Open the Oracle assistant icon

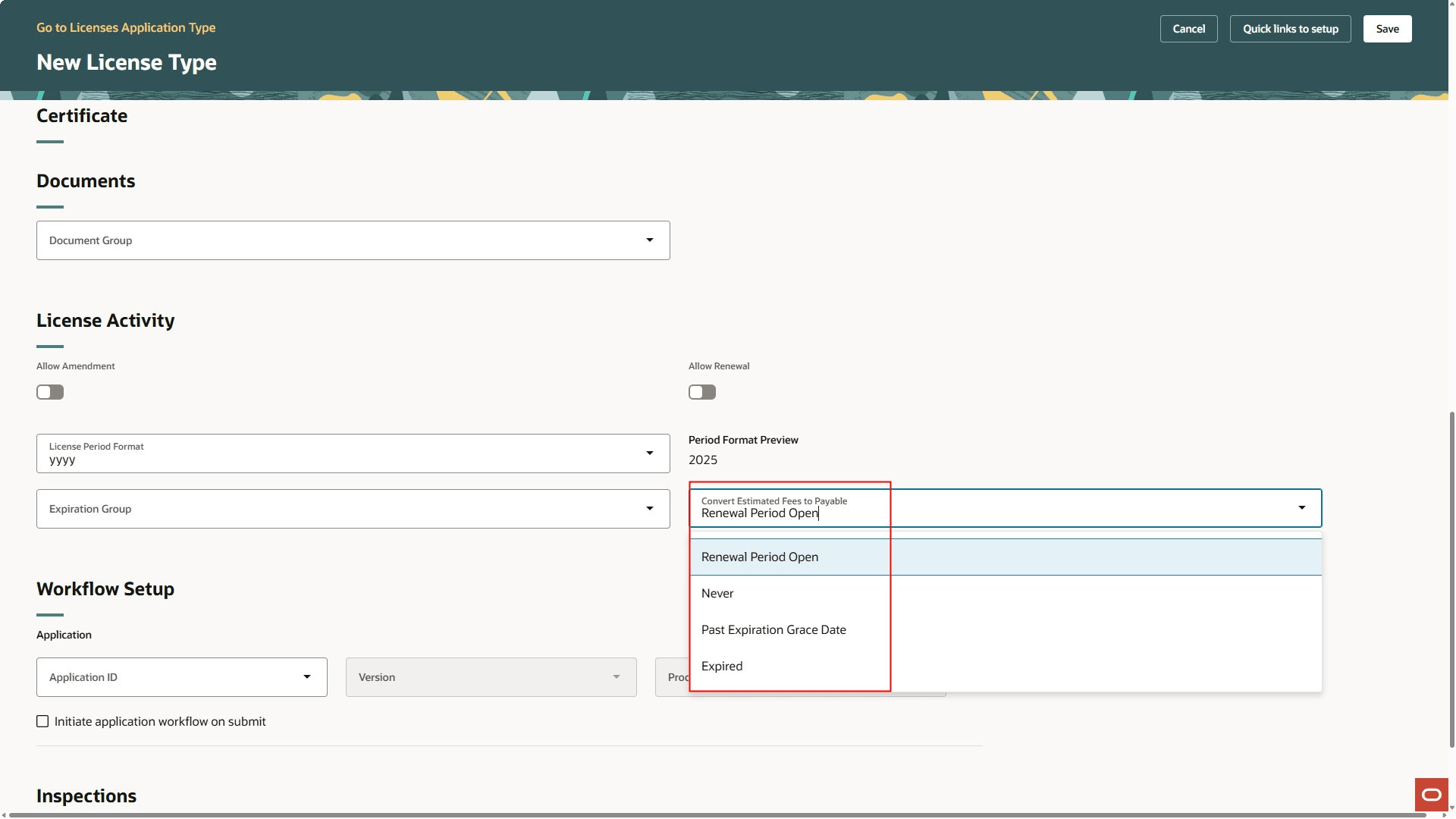click(1430, 793)
